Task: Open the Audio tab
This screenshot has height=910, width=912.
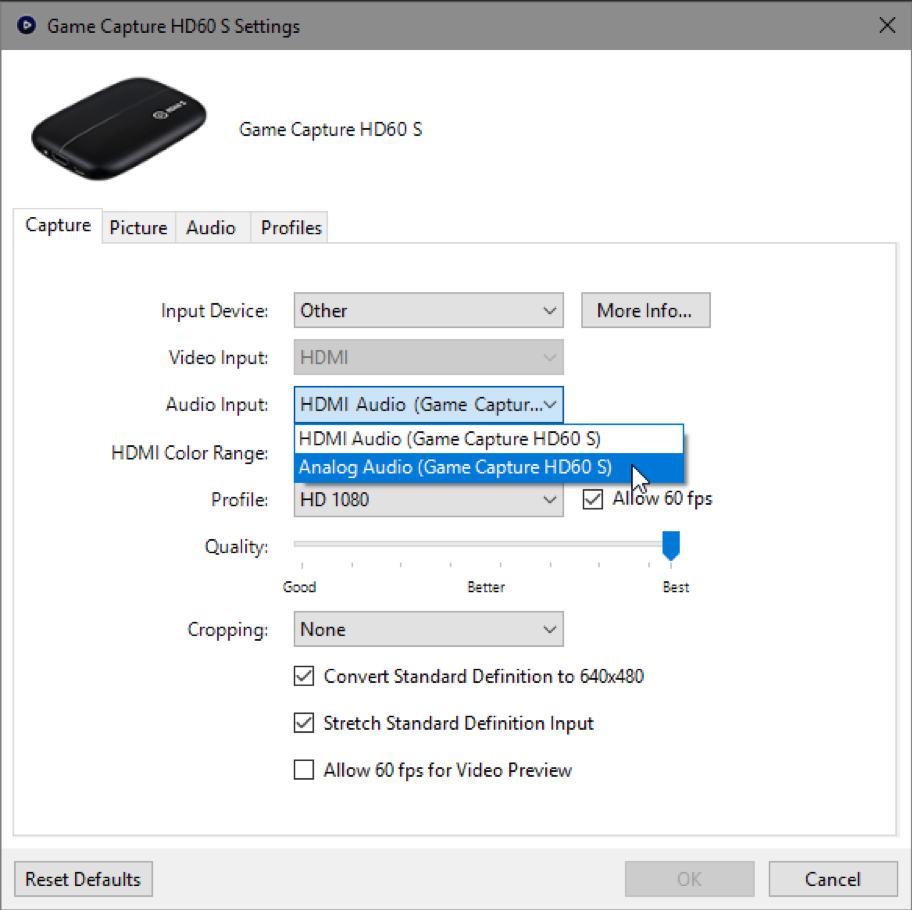Action: click(211, 228)
